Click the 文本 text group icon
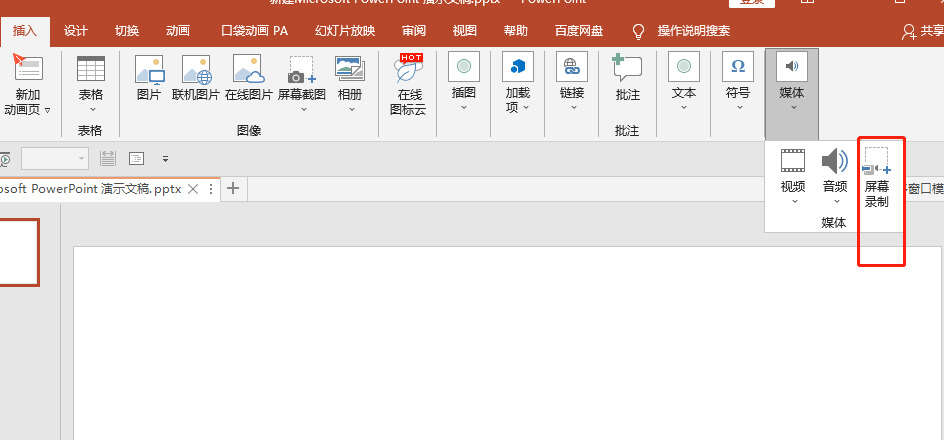This screenshot has width=944, height=440. pos(683,66)
